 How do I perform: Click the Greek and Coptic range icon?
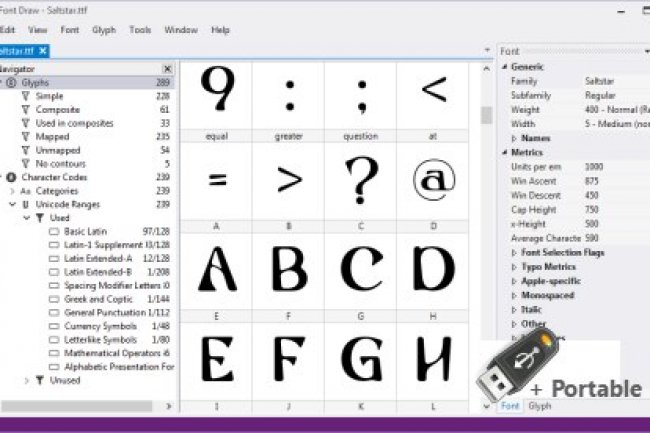pos(54,299)
